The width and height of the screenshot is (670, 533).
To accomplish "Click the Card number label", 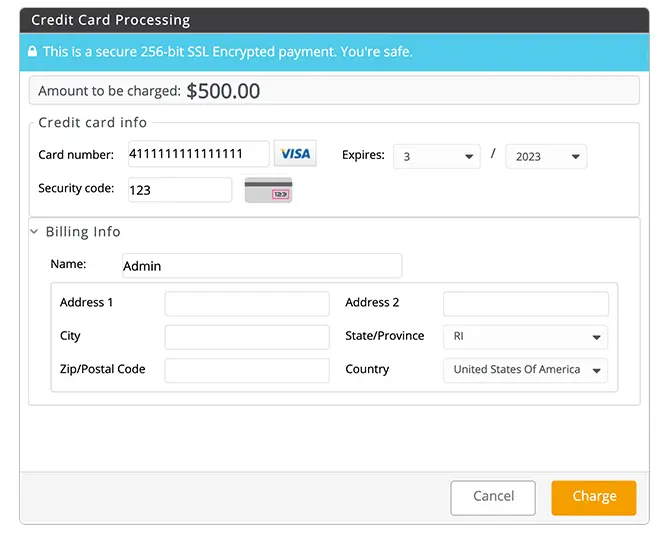I will click(x=76, y=155).
